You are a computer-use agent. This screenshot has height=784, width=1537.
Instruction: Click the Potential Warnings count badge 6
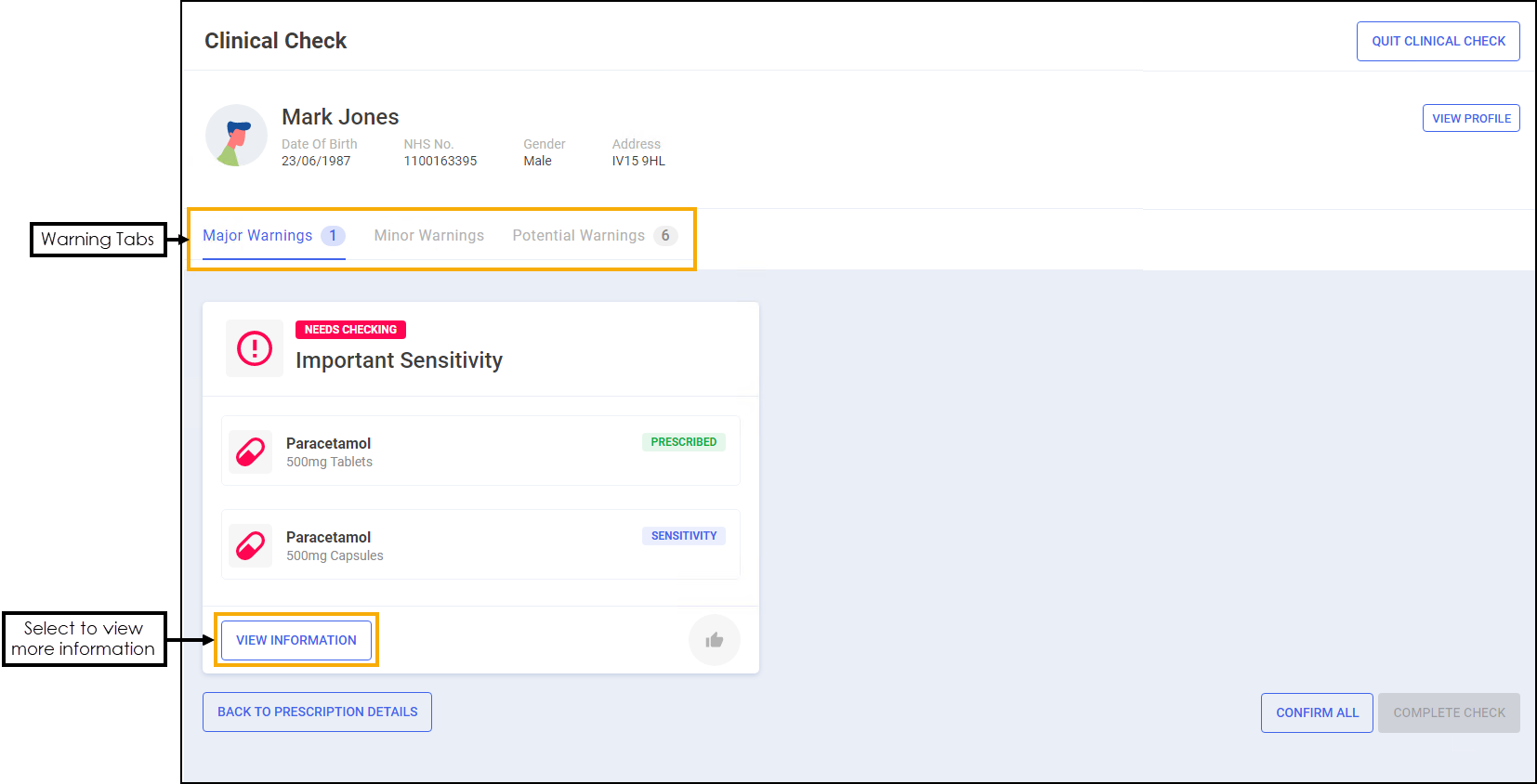[665, 236]
